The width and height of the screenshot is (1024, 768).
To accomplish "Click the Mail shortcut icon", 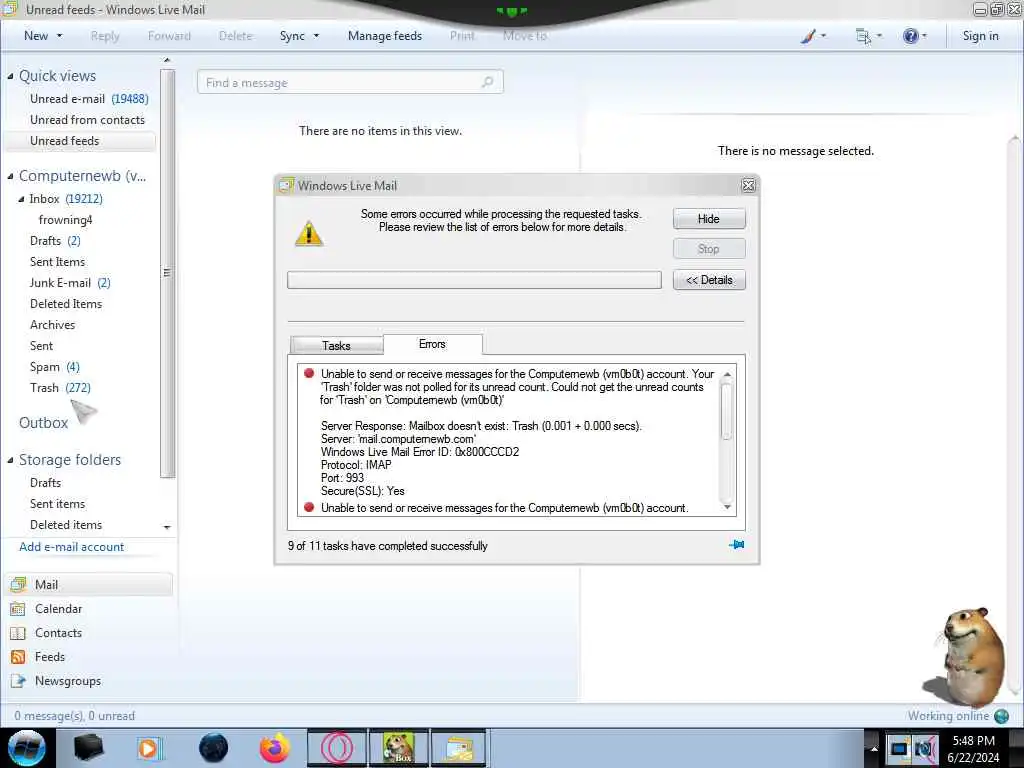I will click(x=18, y=584).
